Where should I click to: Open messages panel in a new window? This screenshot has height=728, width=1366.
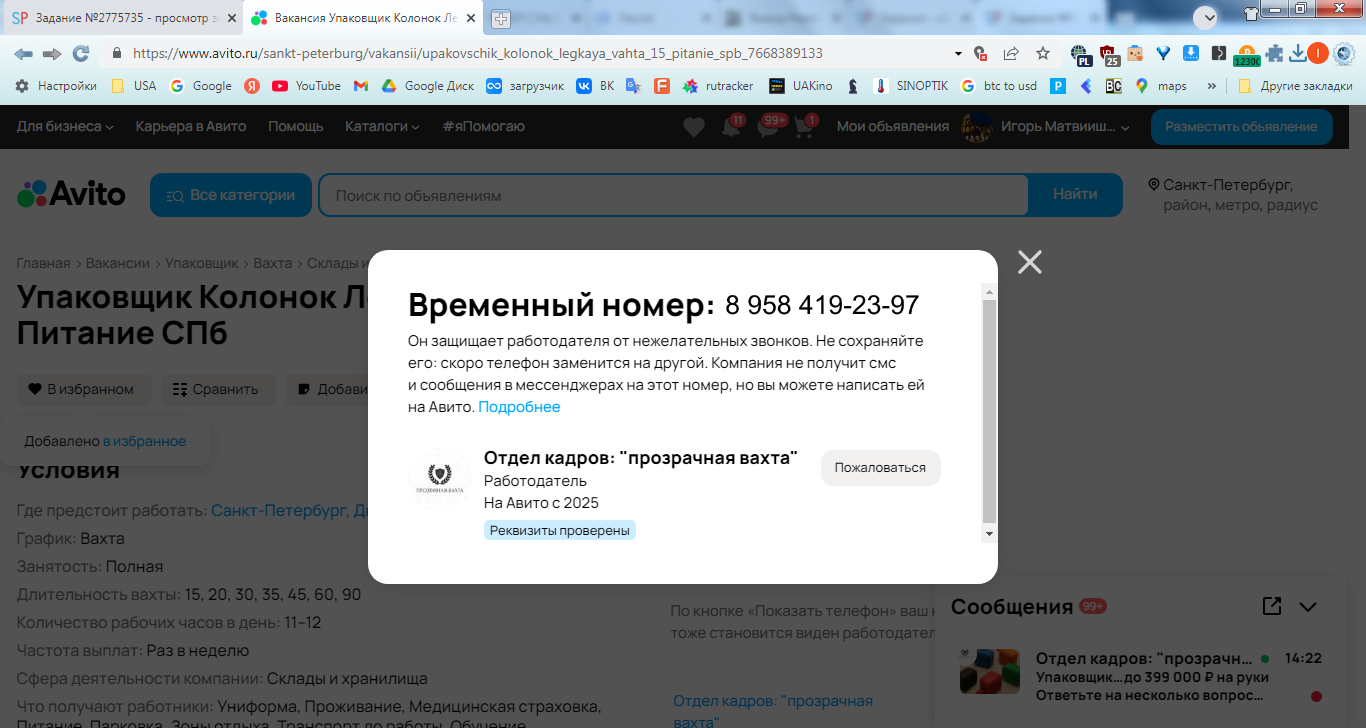pyautogui.click(x=1272, y=606)
